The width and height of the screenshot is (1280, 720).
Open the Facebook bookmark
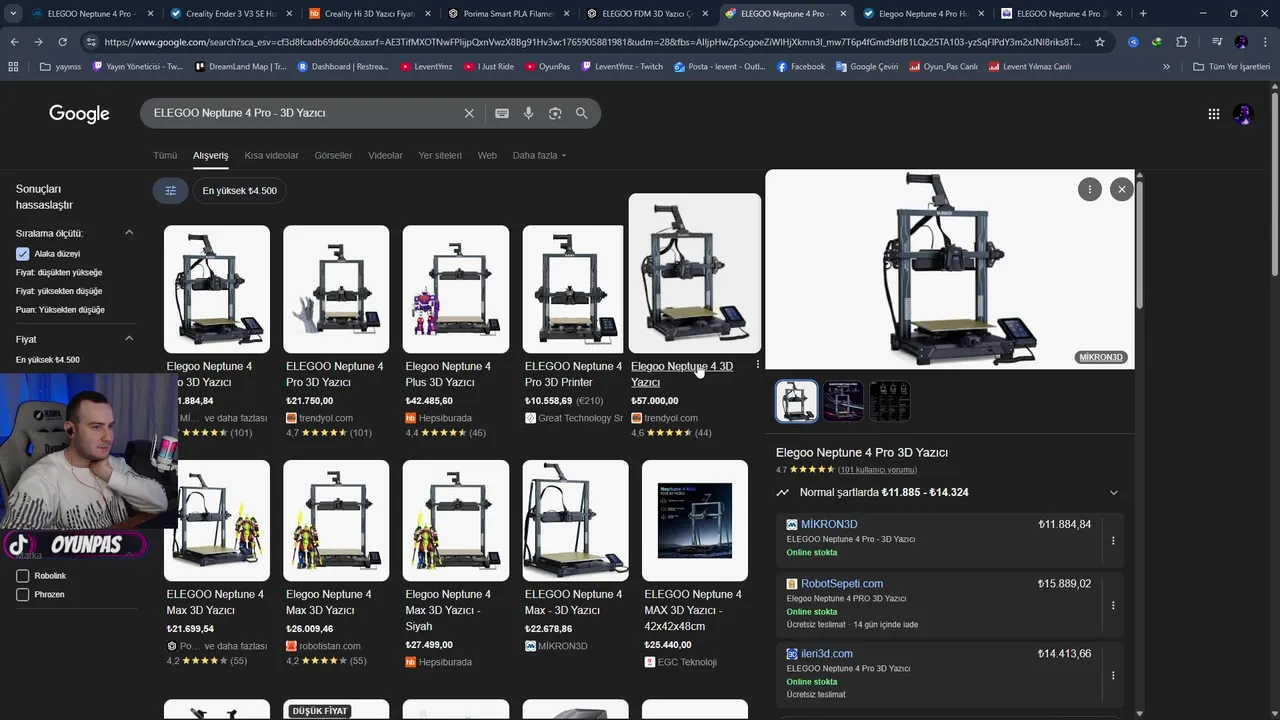(x=799, y=67)
